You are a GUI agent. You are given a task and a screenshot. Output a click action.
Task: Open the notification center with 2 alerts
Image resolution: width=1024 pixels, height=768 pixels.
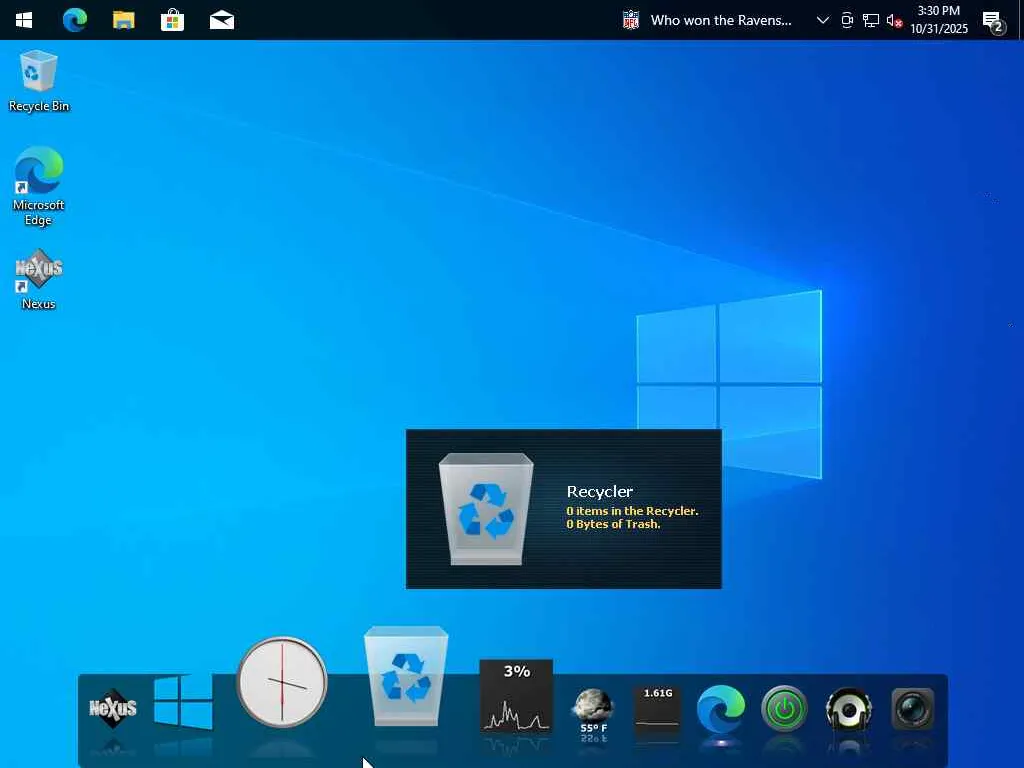[993, 22]
